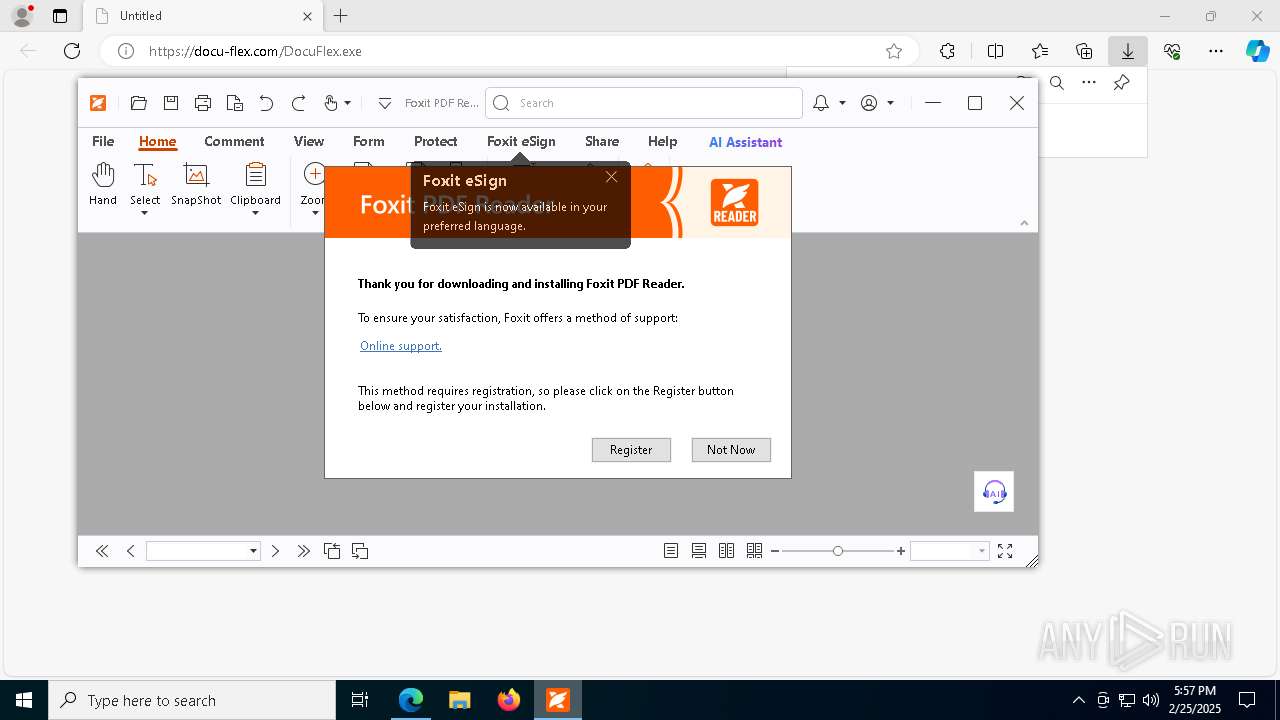Dismiss dialog with Not Now
Viewport: 1280px width, 720px height.
pyautogui.click(x=731, y=450)
